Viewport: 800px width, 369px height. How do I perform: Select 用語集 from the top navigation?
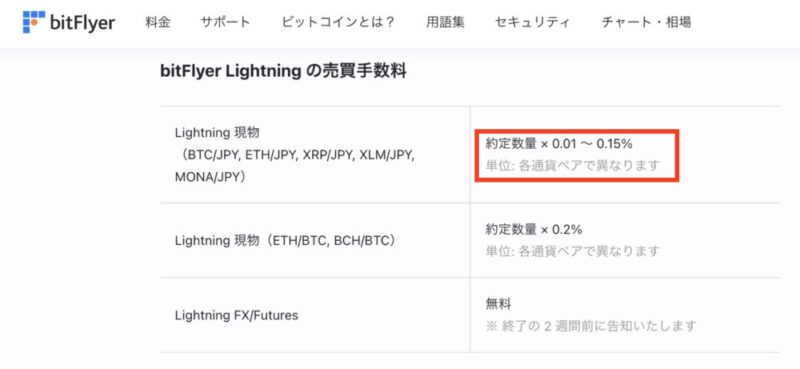click(x=445, y=22)
